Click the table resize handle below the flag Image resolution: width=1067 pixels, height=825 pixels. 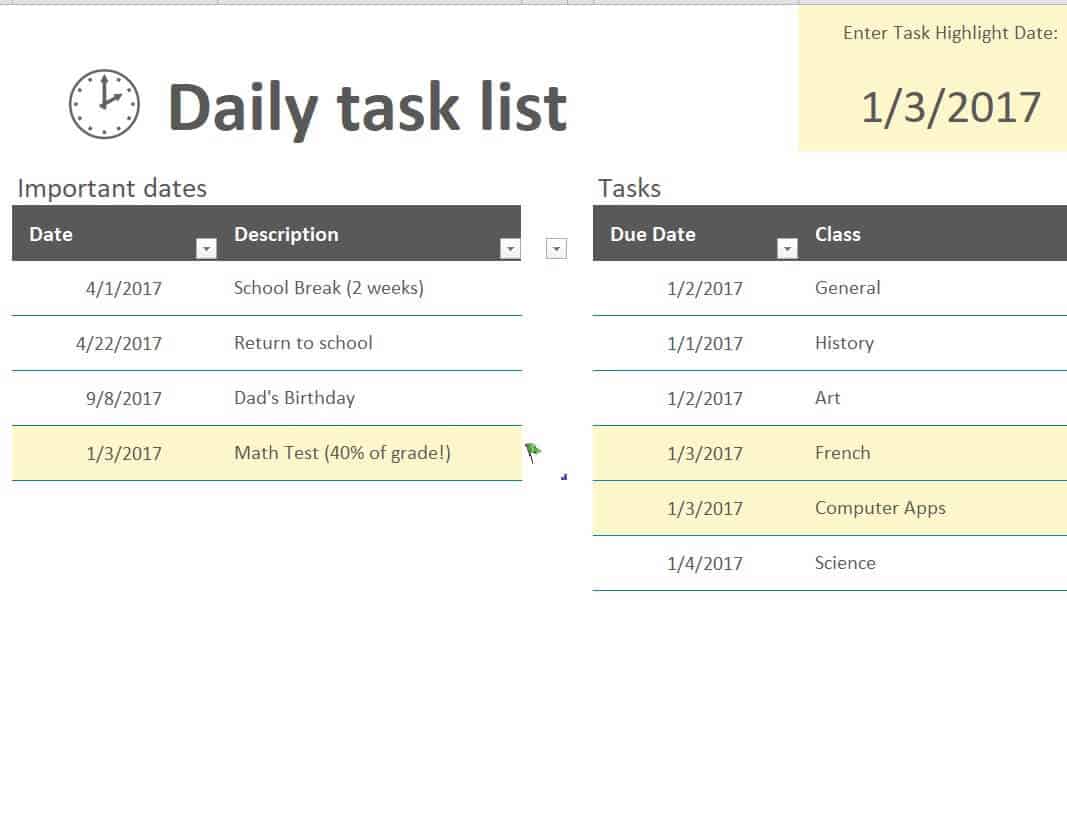pos(564,477)
